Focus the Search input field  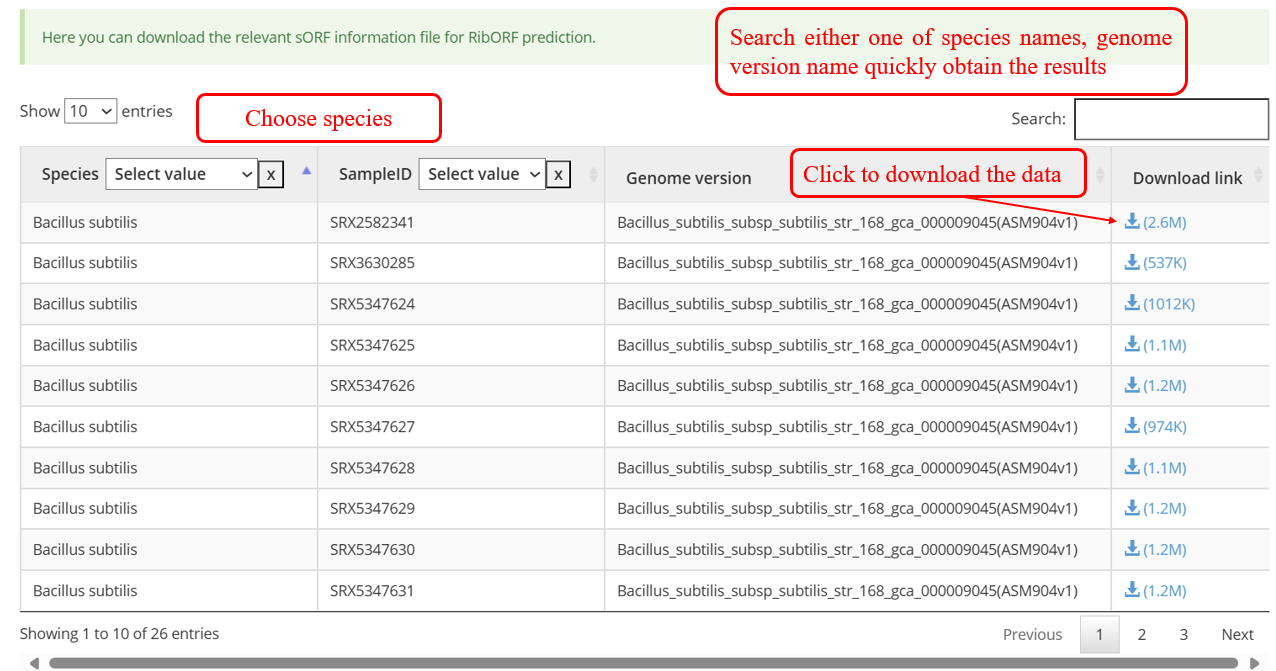(x=1170, y=119)
